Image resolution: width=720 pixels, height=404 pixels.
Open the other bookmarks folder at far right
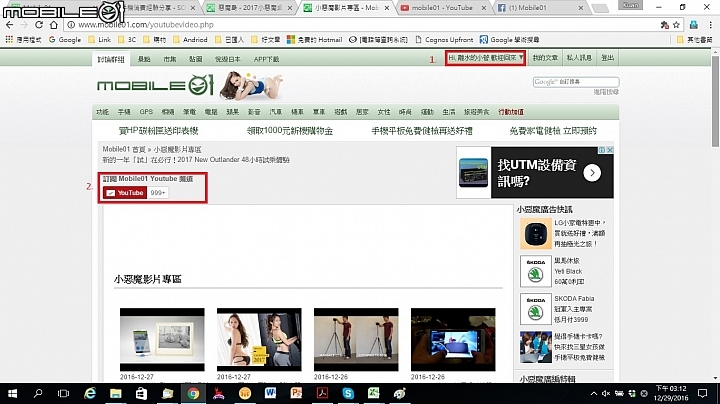point(695,39)
